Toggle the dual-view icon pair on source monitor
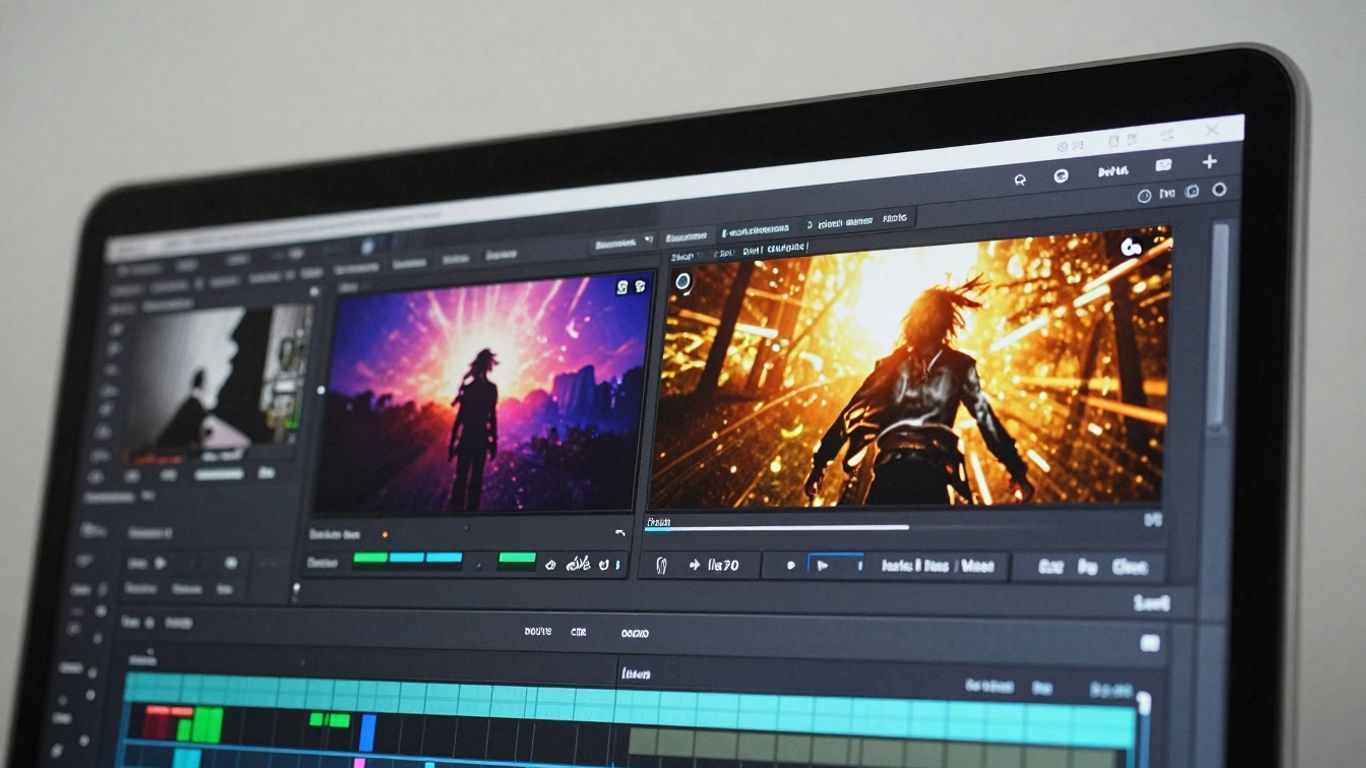This screenshot has width=1366, height=768. [x=632, y=286]
